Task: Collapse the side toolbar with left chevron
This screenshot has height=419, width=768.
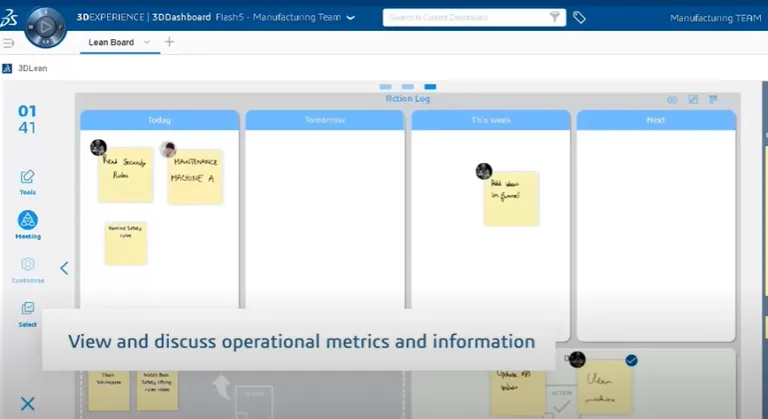Action: pos(64,268)
